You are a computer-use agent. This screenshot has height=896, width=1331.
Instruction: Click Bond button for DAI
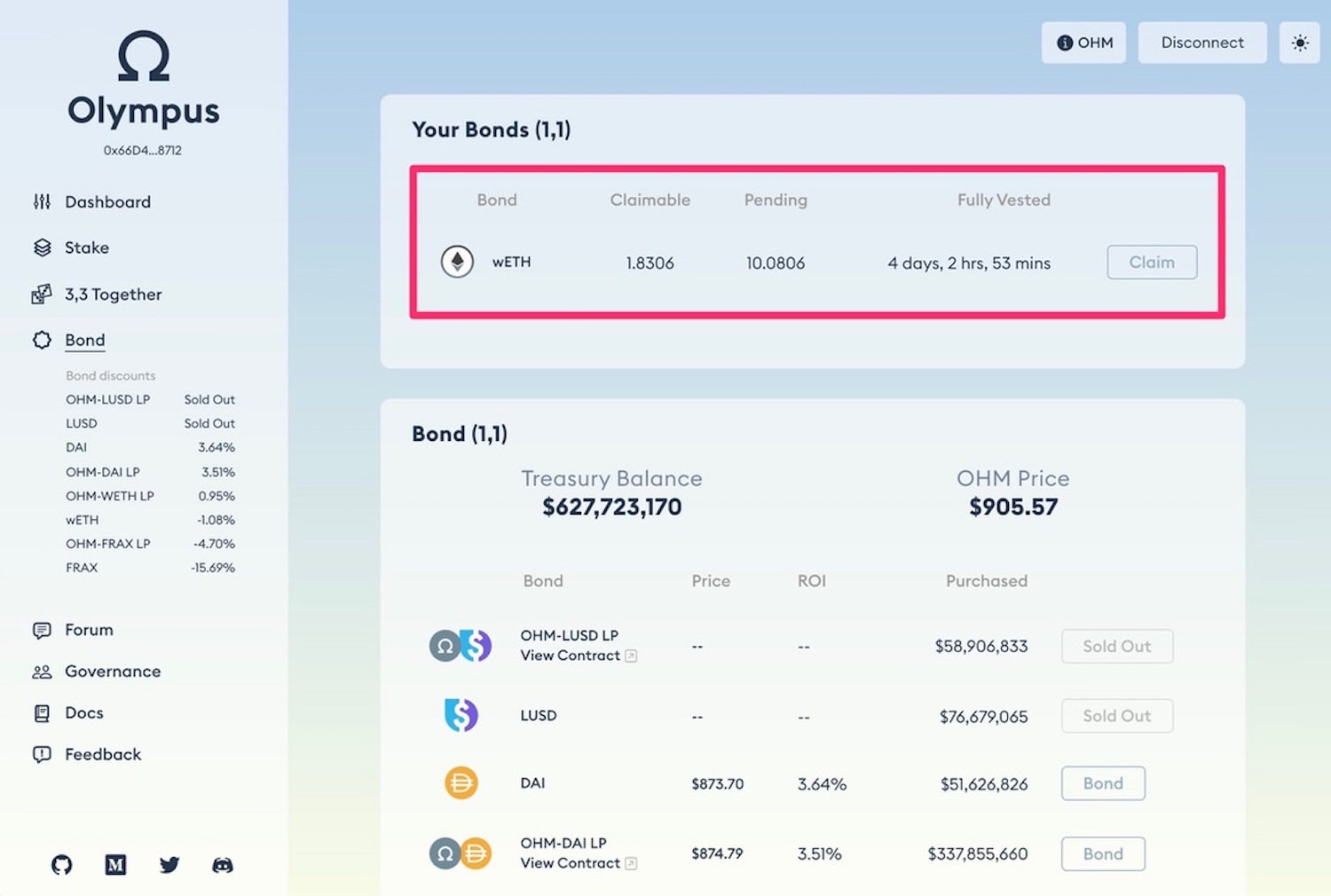pyautogui.click(x=1103, y=783)
